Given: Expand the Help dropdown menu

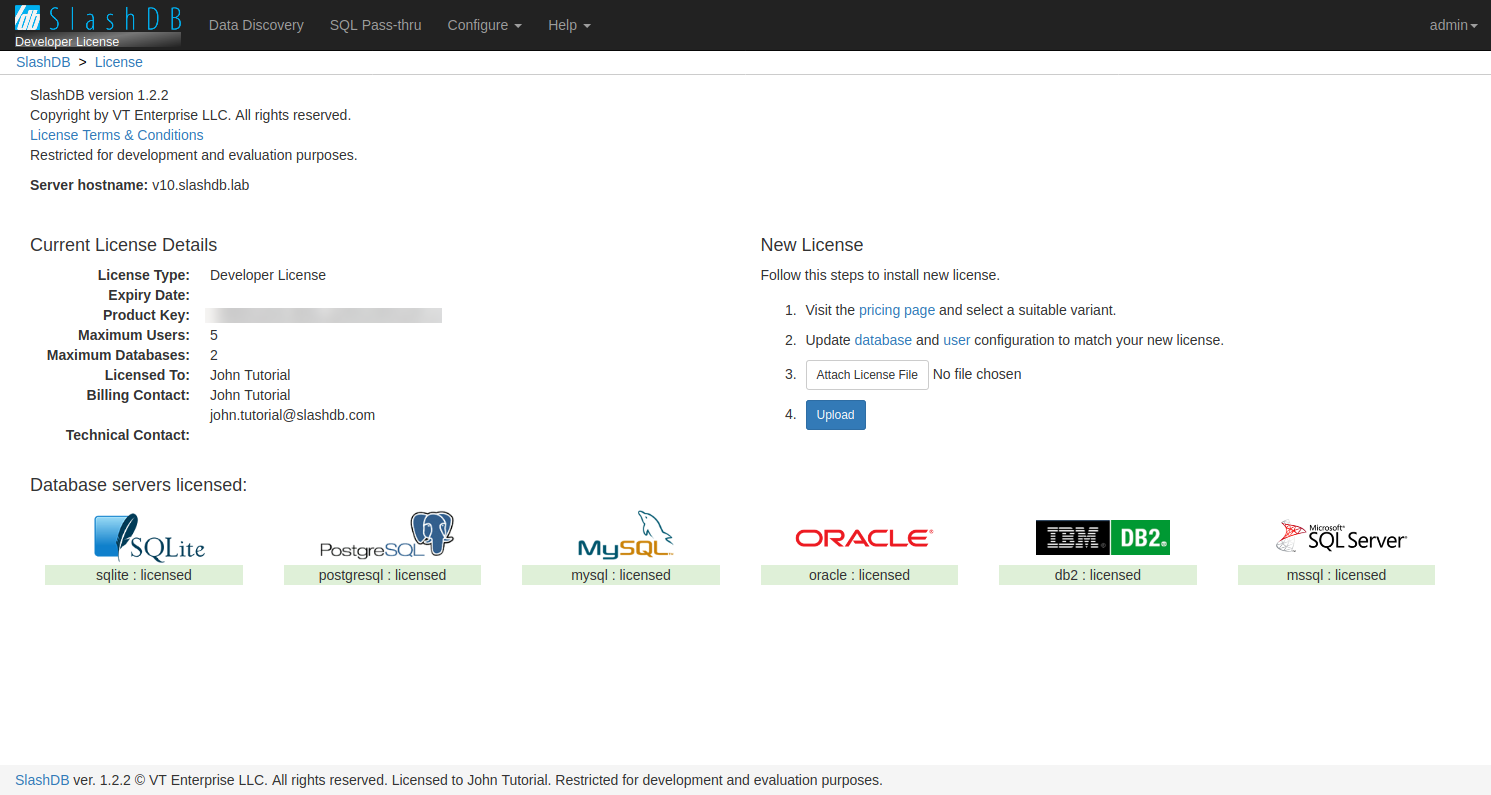Looking at the screenshot, I should pos(569,25).
